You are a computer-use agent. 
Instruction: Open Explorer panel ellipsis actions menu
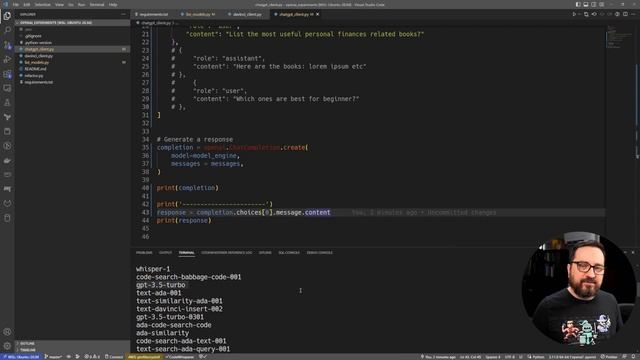(123, 14)
